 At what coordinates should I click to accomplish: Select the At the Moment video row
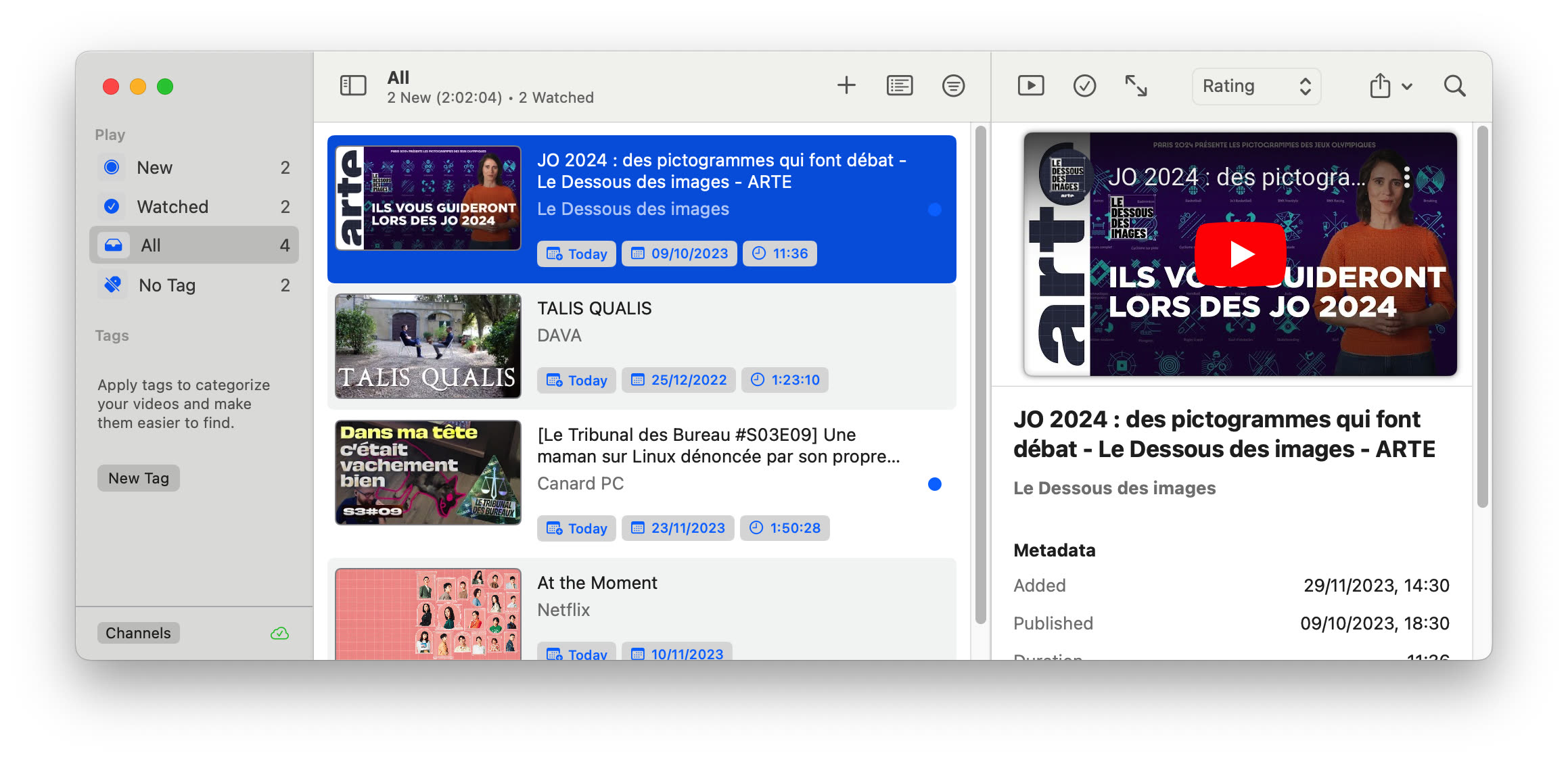point(641,609)
